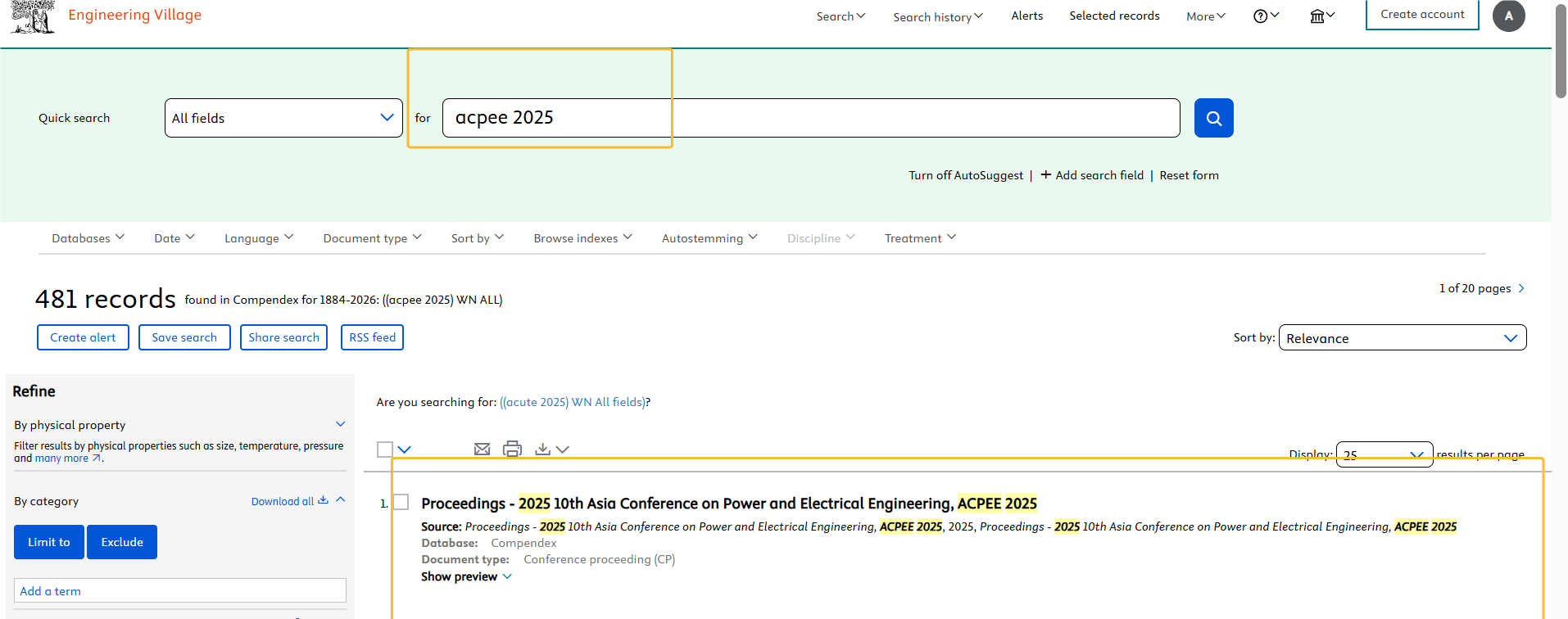Expand By physical property section
The width and height of the screenshot is (1568, 619).
tap(341, 424)
